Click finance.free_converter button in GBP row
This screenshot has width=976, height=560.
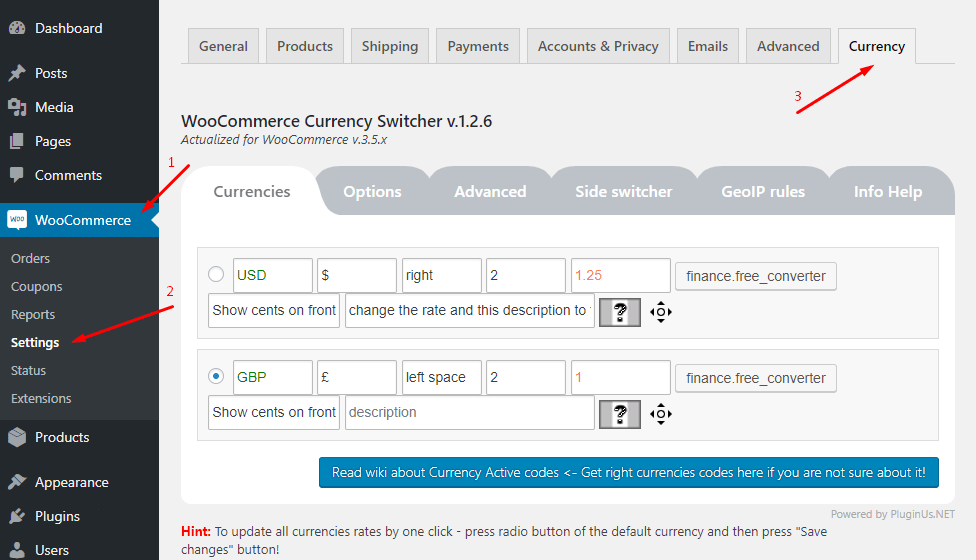pyautogui.click(x=756, y=378)
